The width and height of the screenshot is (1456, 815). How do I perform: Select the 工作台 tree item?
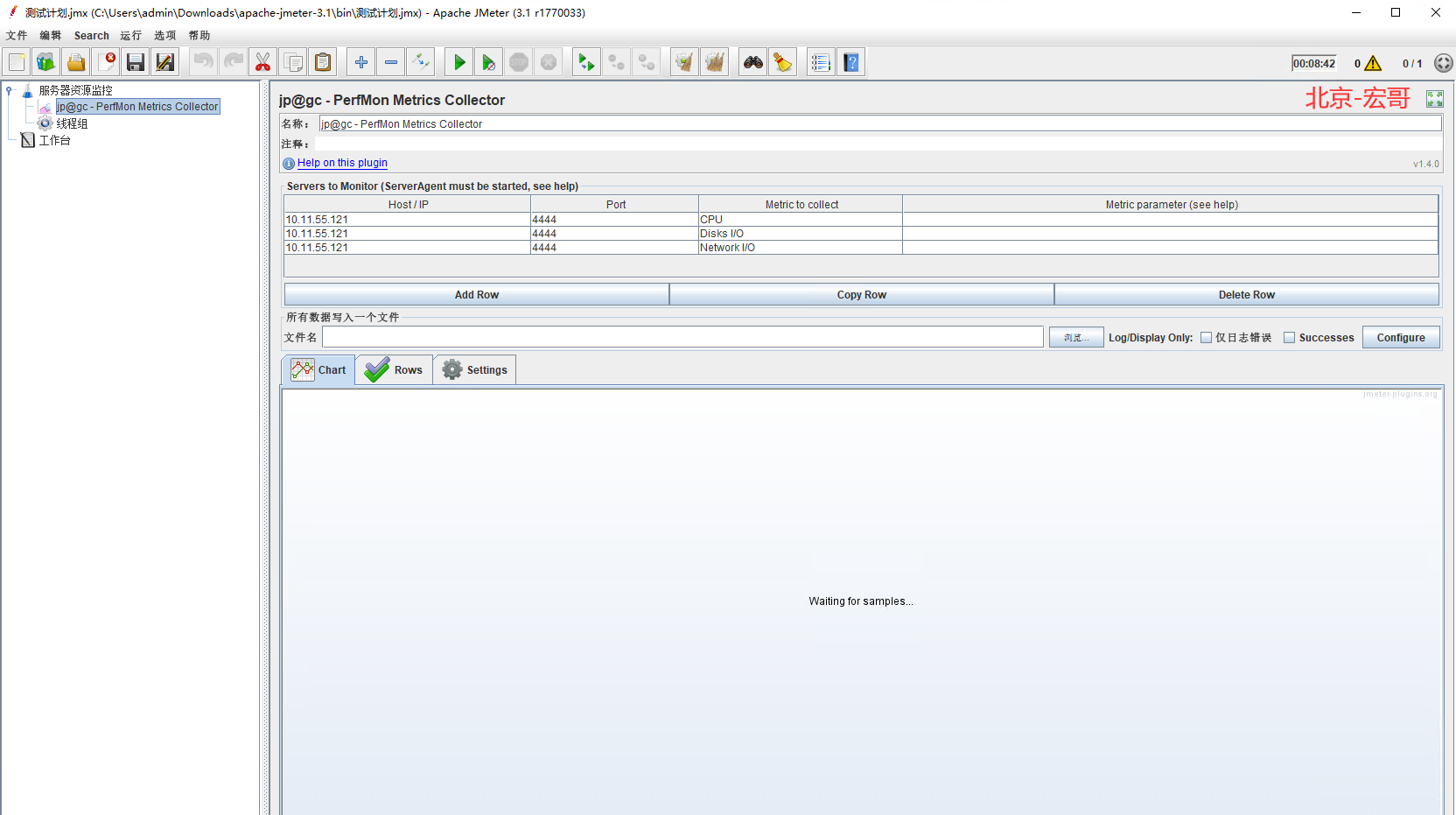(x=54, y=141)
